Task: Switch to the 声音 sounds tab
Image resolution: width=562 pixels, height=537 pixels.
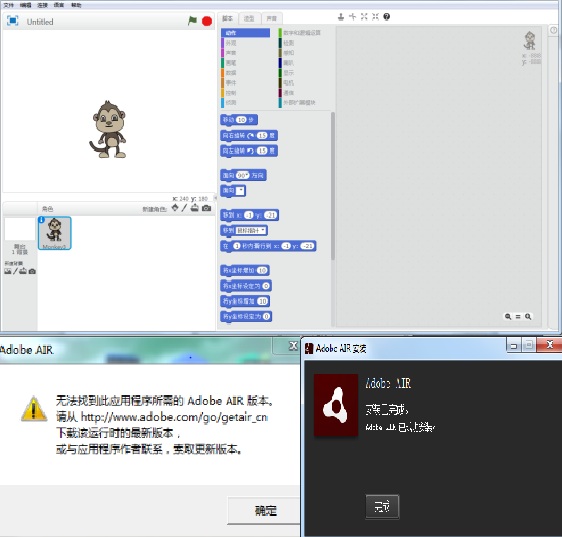Action: point(272,18)
